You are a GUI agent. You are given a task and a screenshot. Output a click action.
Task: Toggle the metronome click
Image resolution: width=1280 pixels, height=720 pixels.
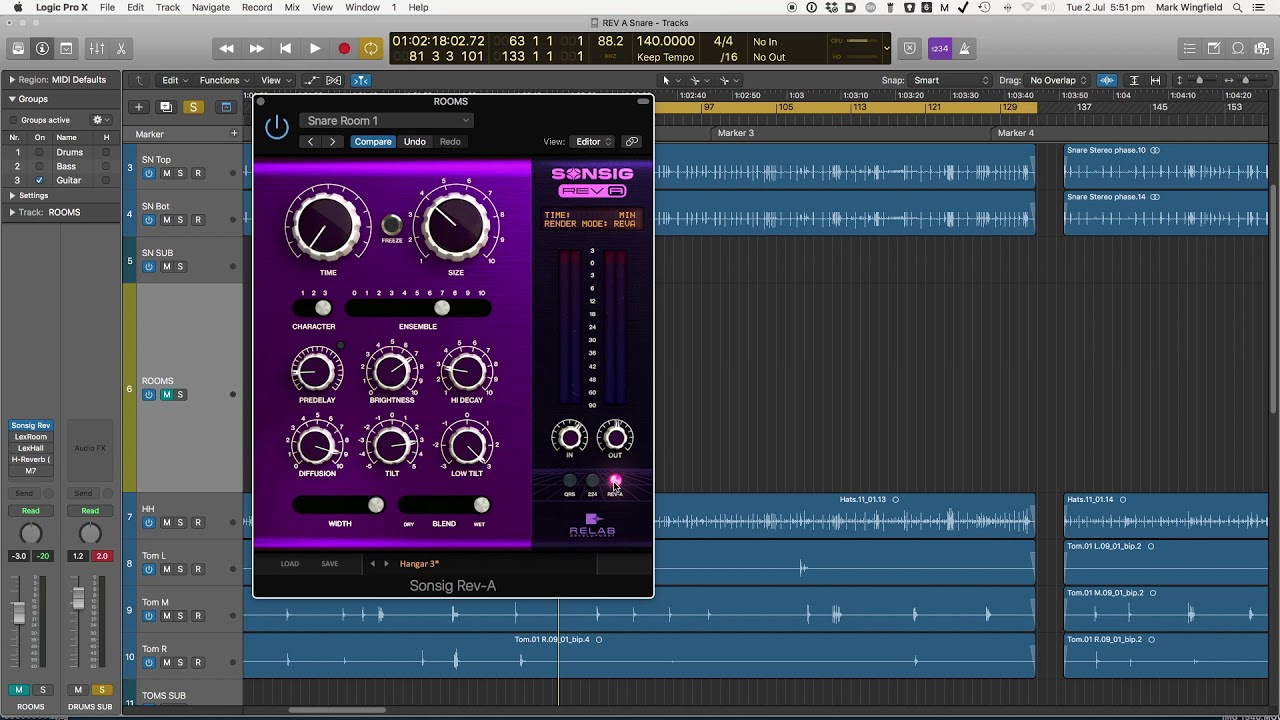click(965, 48)
